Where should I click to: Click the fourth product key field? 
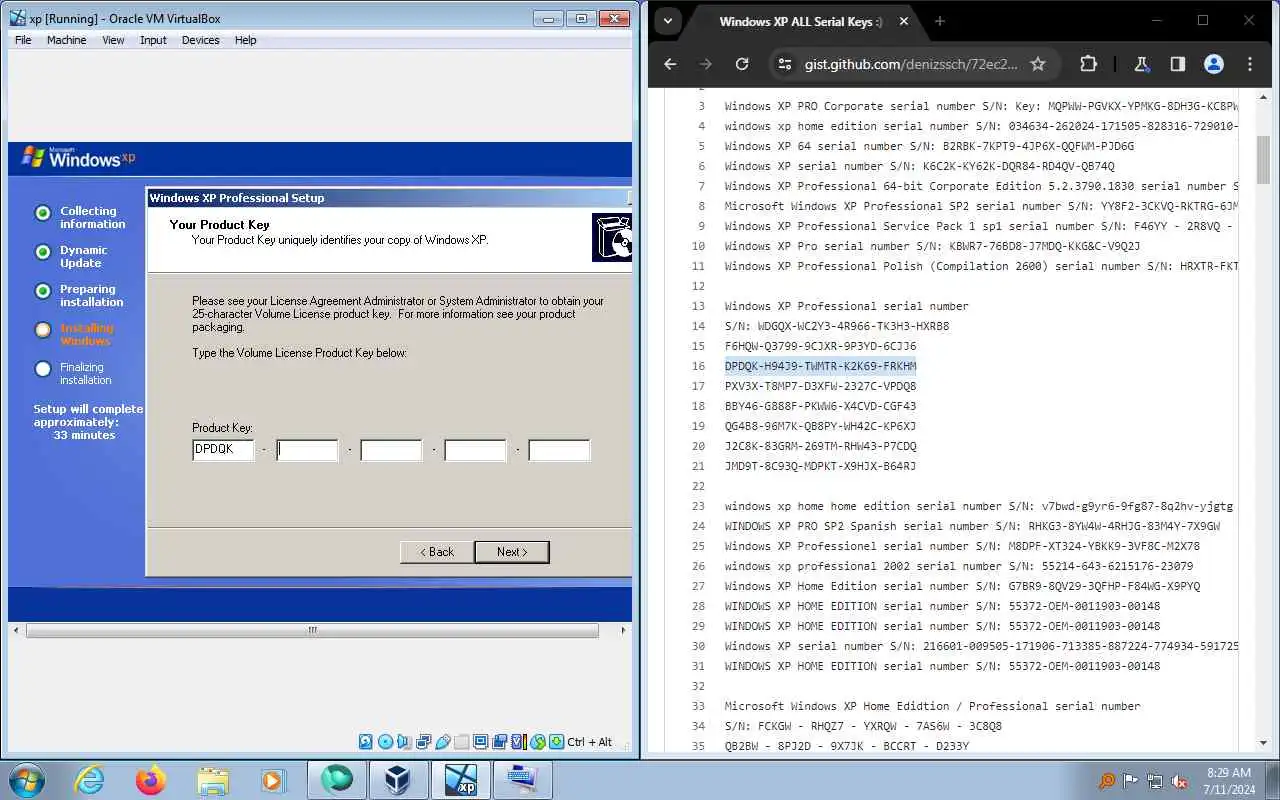point(475,450)
